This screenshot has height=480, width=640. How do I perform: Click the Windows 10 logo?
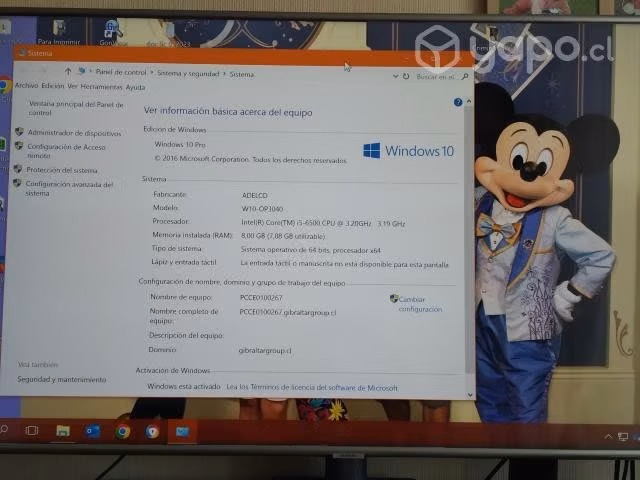409,151
